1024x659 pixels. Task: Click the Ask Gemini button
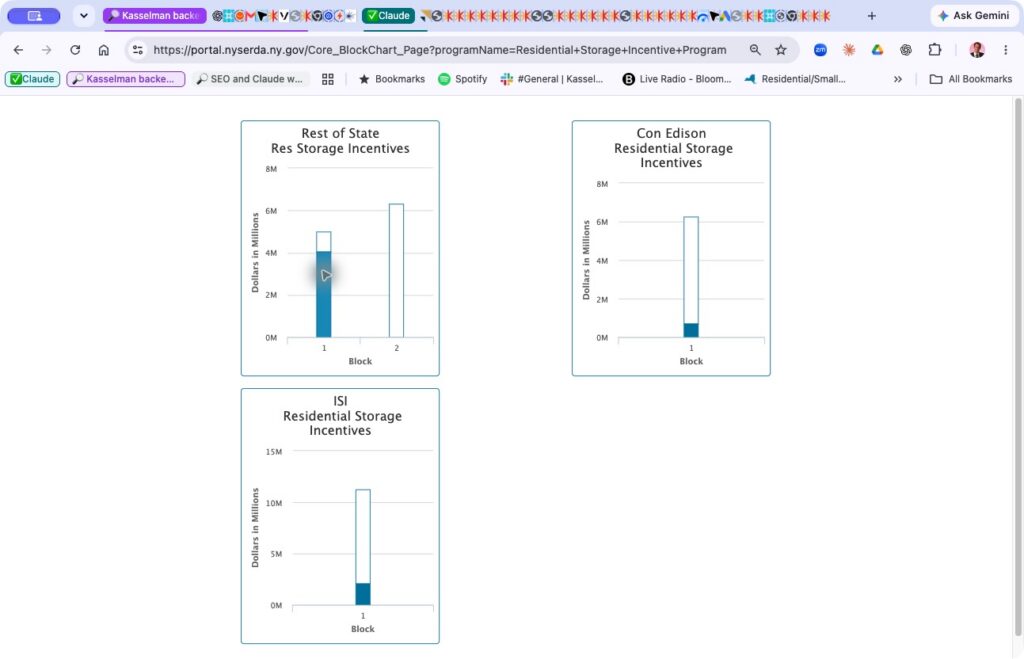coord(973,16)
